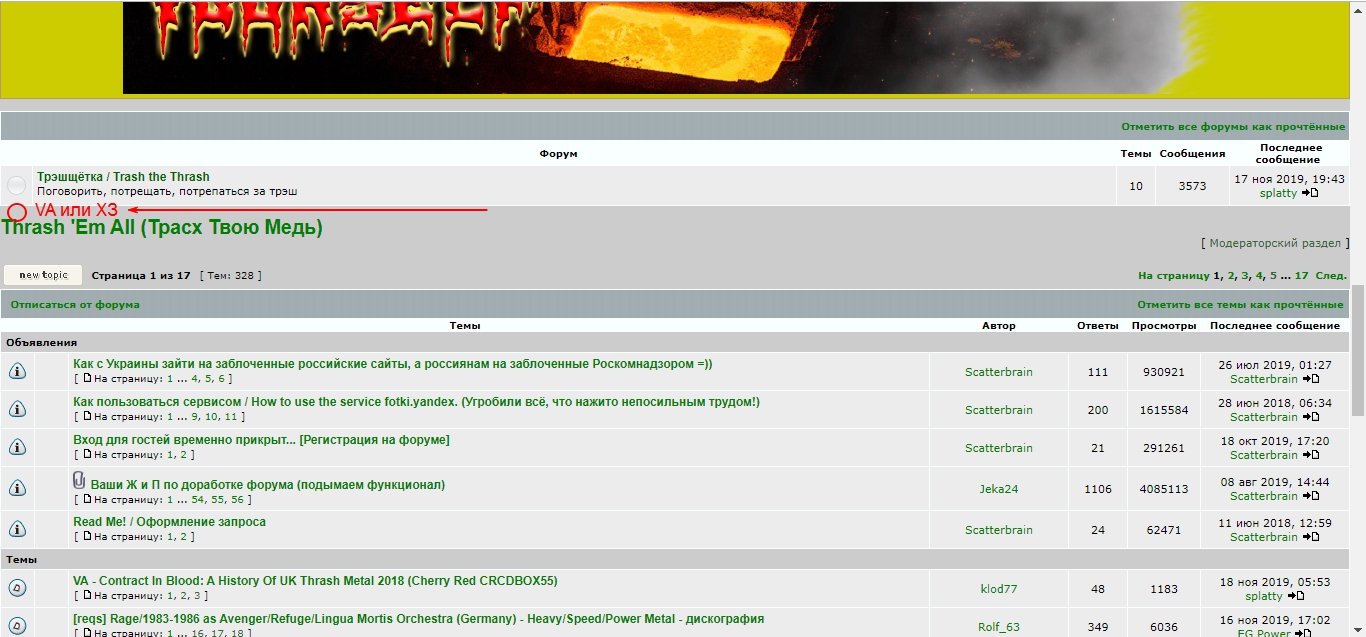
Task: Go to page 56 of 'Ваши Ж и П' topic
Action: point(237,499)
